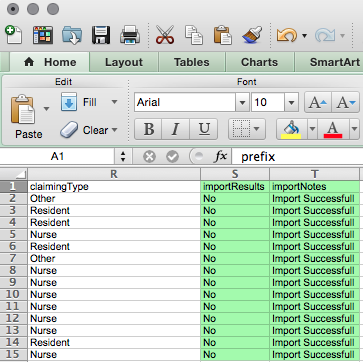Open the Layout ribbon tab
Image resolution: width=363 pixels, height=362 pixels.
click(x=124, y=62)
